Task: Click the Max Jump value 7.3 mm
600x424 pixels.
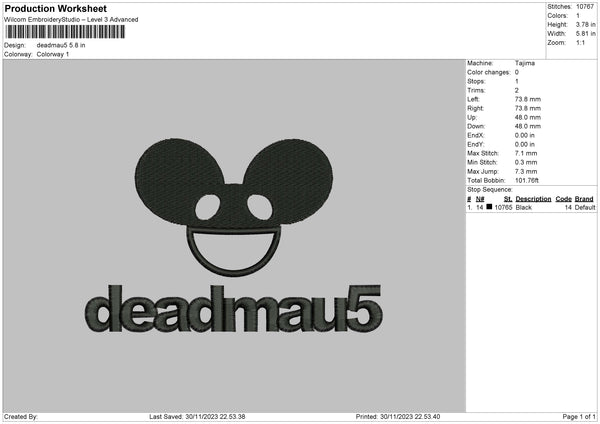Action: pos(526,171)
